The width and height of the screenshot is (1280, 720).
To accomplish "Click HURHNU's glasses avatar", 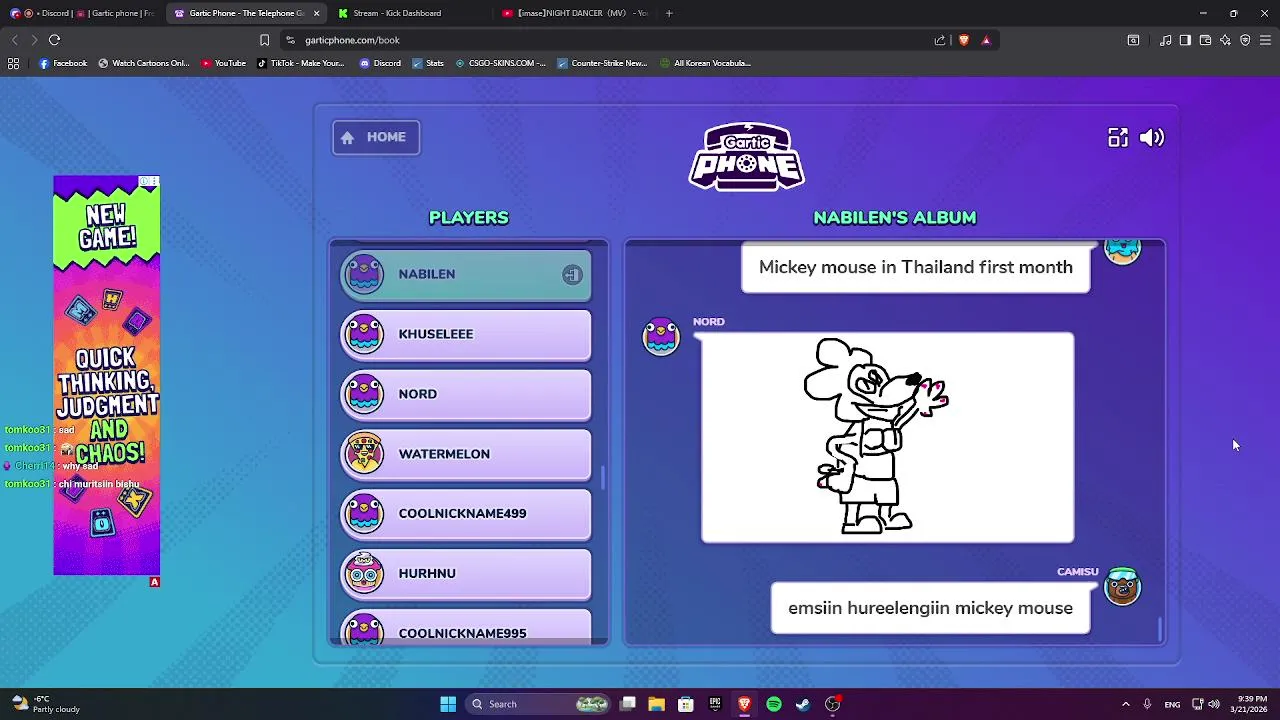I will [364, 574].
